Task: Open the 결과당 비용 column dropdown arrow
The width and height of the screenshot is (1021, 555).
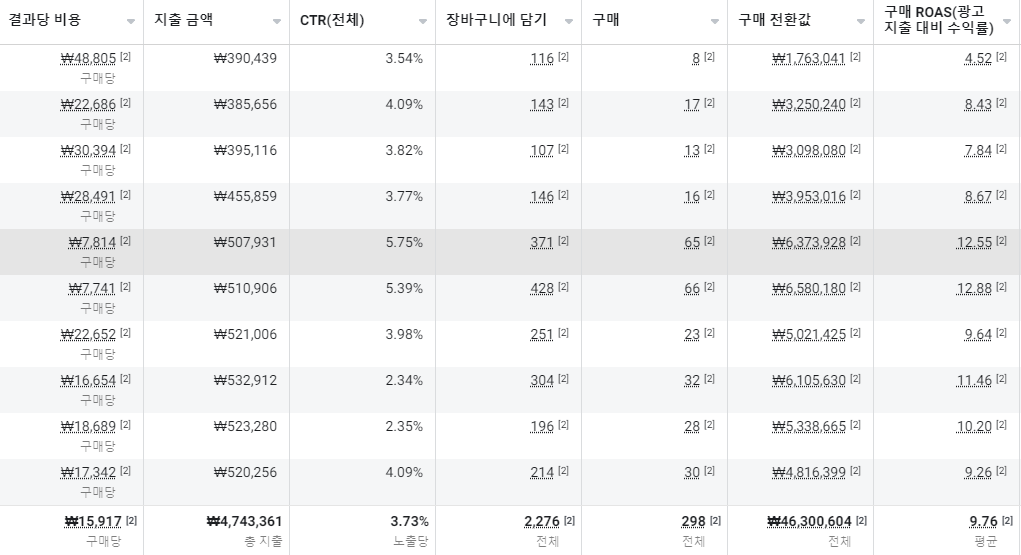Action: point(131,21)
